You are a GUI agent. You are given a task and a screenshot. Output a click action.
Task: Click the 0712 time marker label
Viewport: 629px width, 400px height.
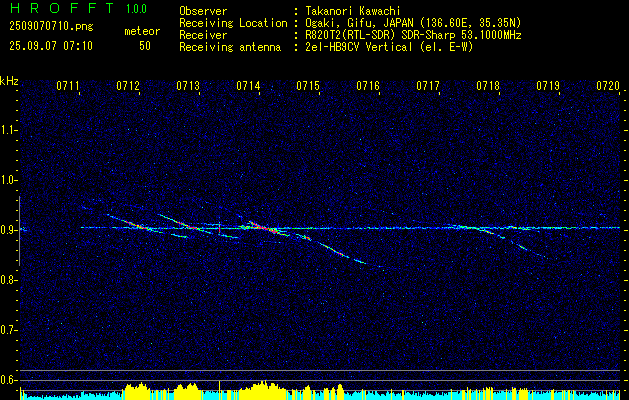pyautogui.click(x=128, y=86)
